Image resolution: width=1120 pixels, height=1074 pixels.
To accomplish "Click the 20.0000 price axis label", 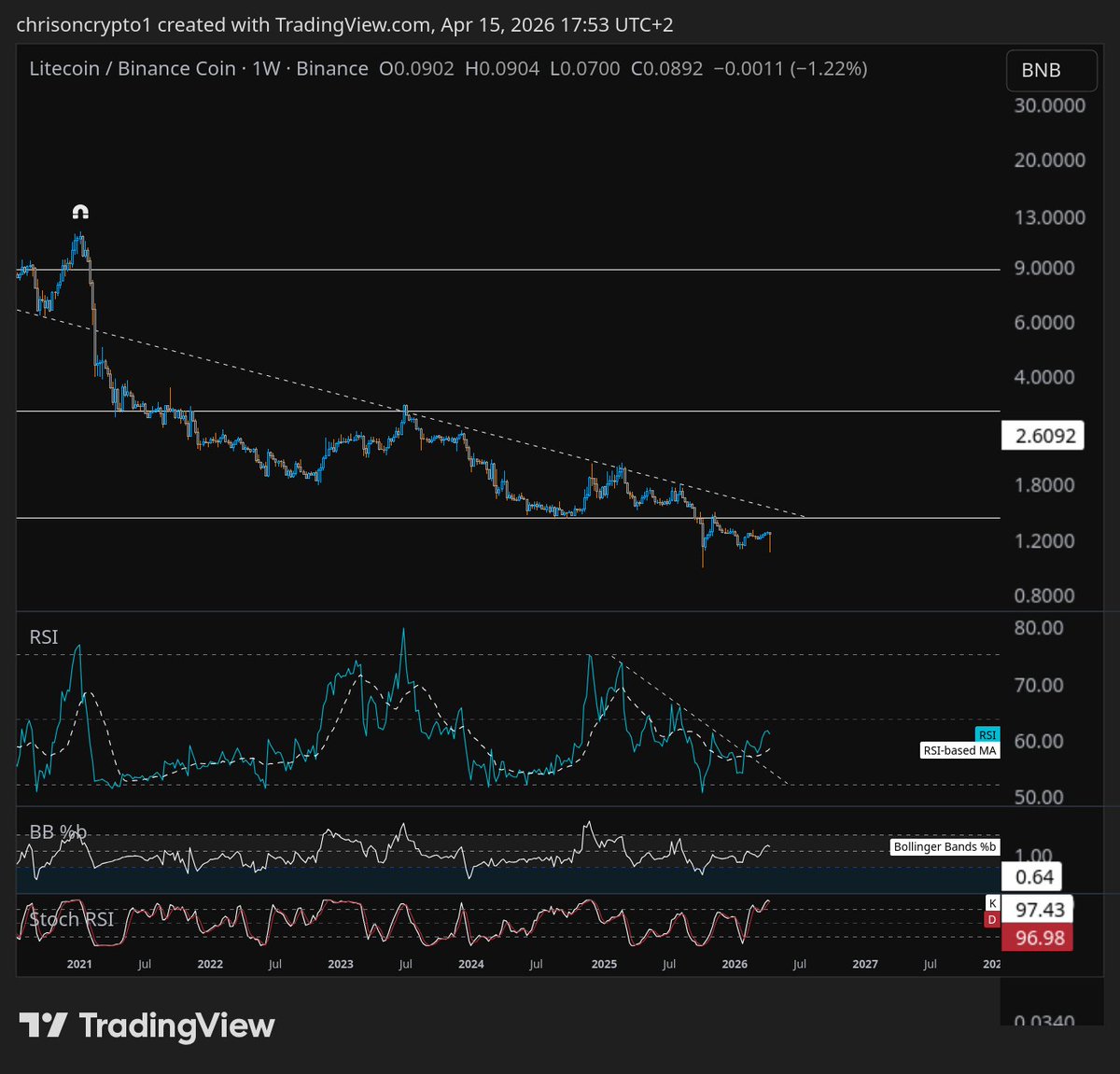I will pos(1050,160).
